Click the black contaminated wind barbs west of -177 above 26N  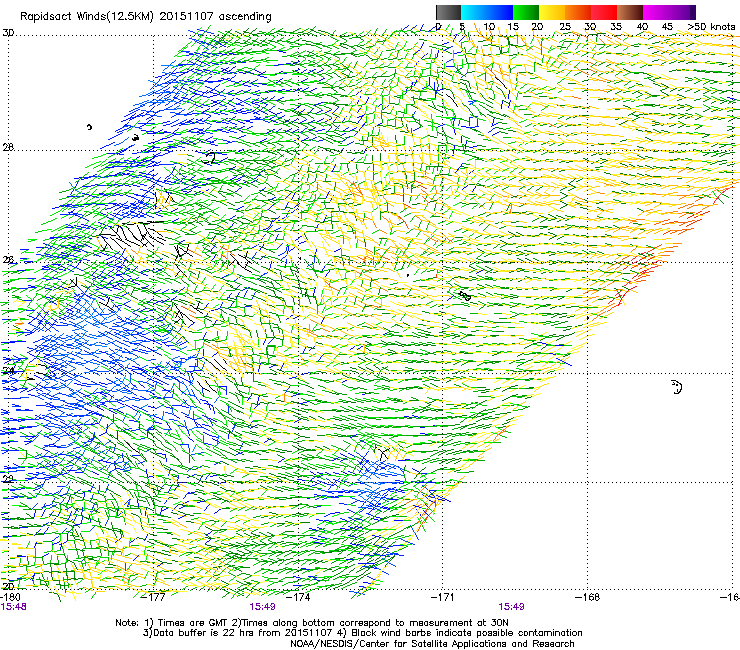point(131,236)
